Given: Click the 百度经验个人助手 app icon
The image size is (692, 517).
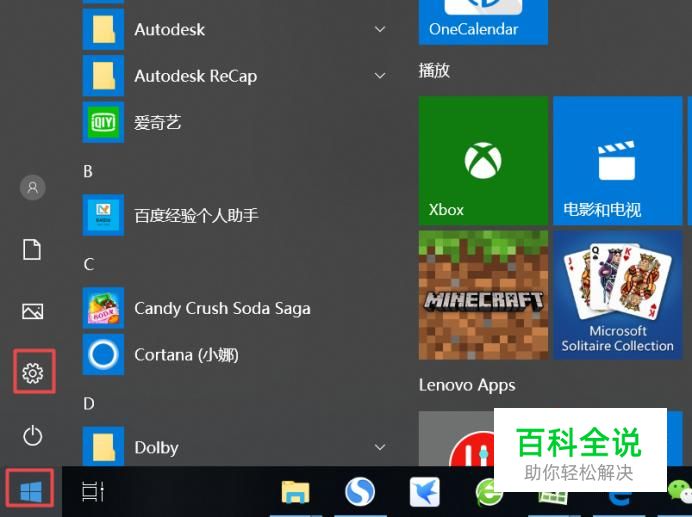Looking at the screenshot, I should [103, 215].
